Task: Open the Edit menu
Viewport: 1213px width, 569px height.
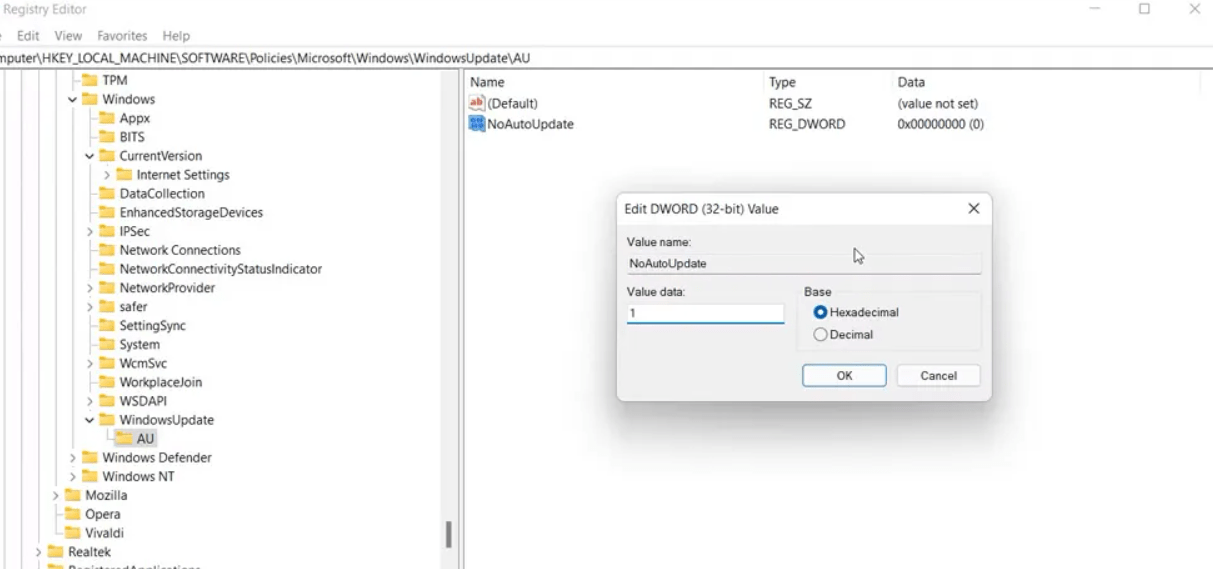Action: pyautogui.click(x=28, y=36)
